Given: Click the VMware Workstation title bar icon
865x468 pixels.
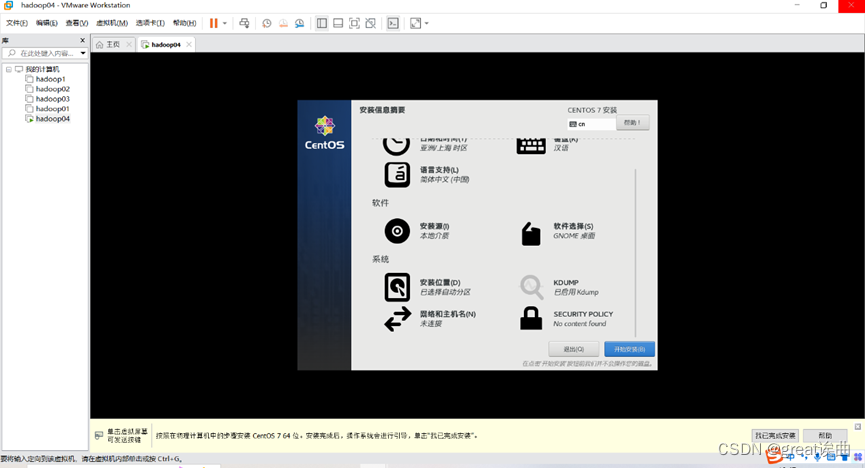Looking at the screenshot, I should click(8, 6).
